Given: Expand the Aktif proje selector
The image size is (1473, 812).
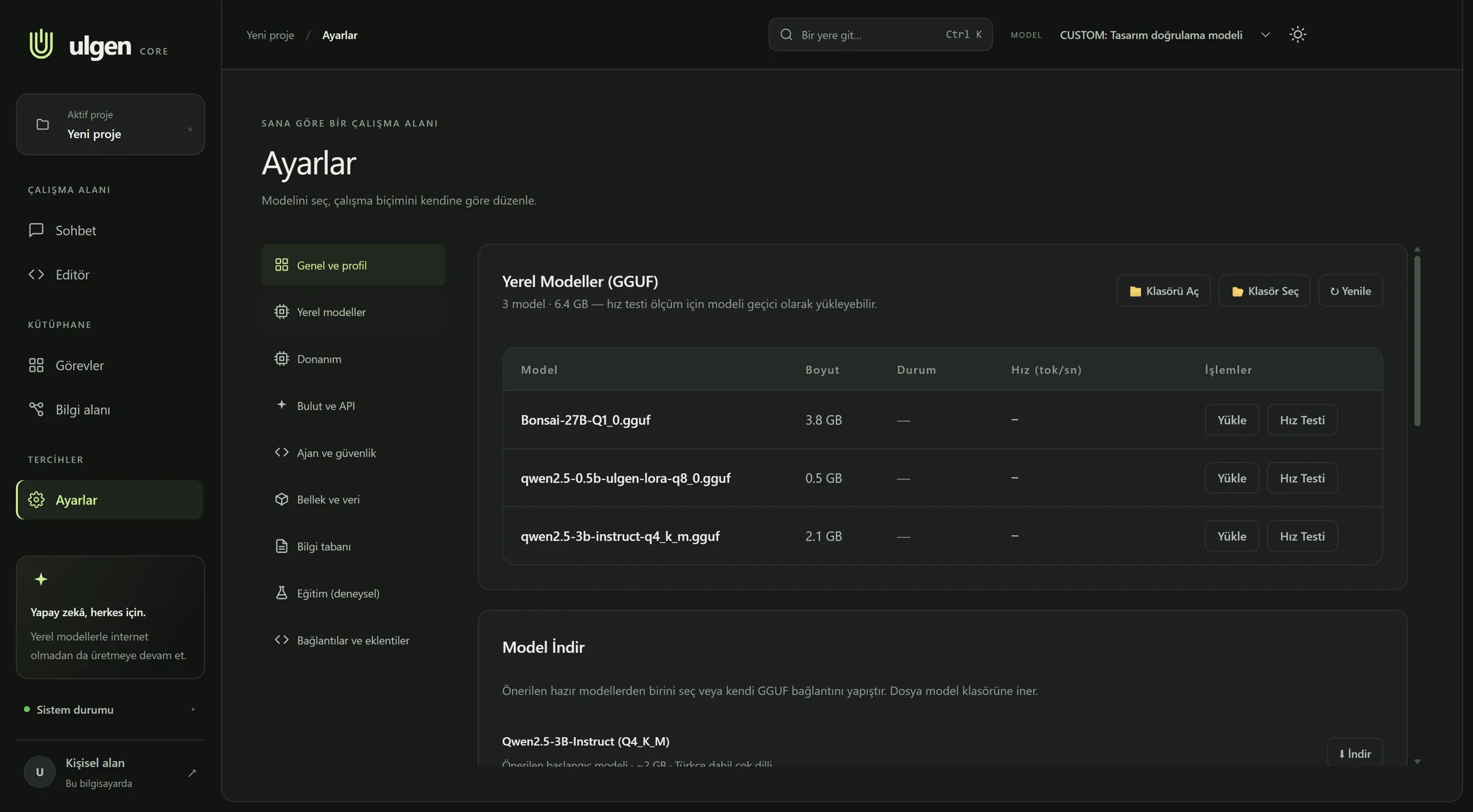Looking at the screenshot, I should coord(110,125).
